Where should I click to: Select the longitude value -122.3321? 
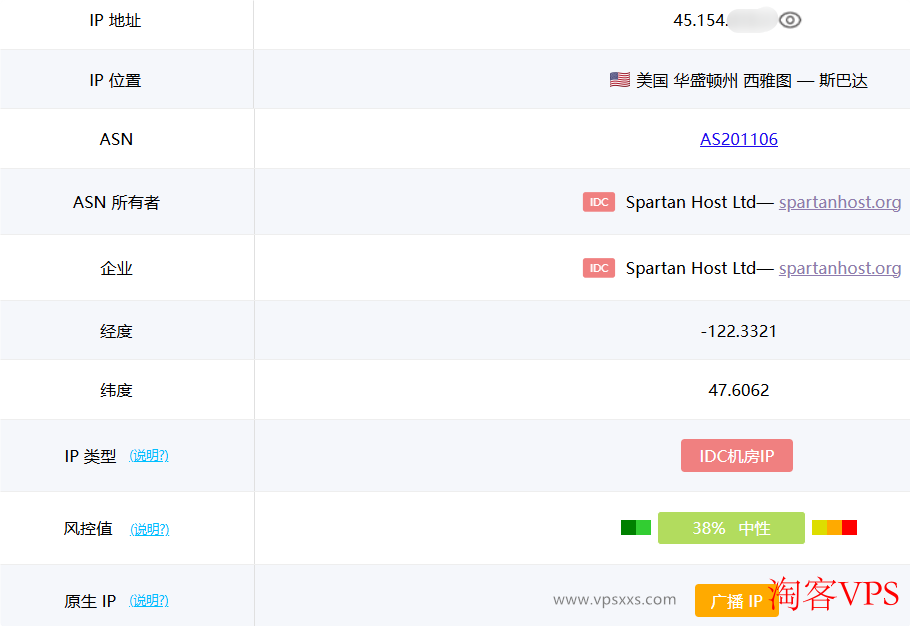coord(738,331)
